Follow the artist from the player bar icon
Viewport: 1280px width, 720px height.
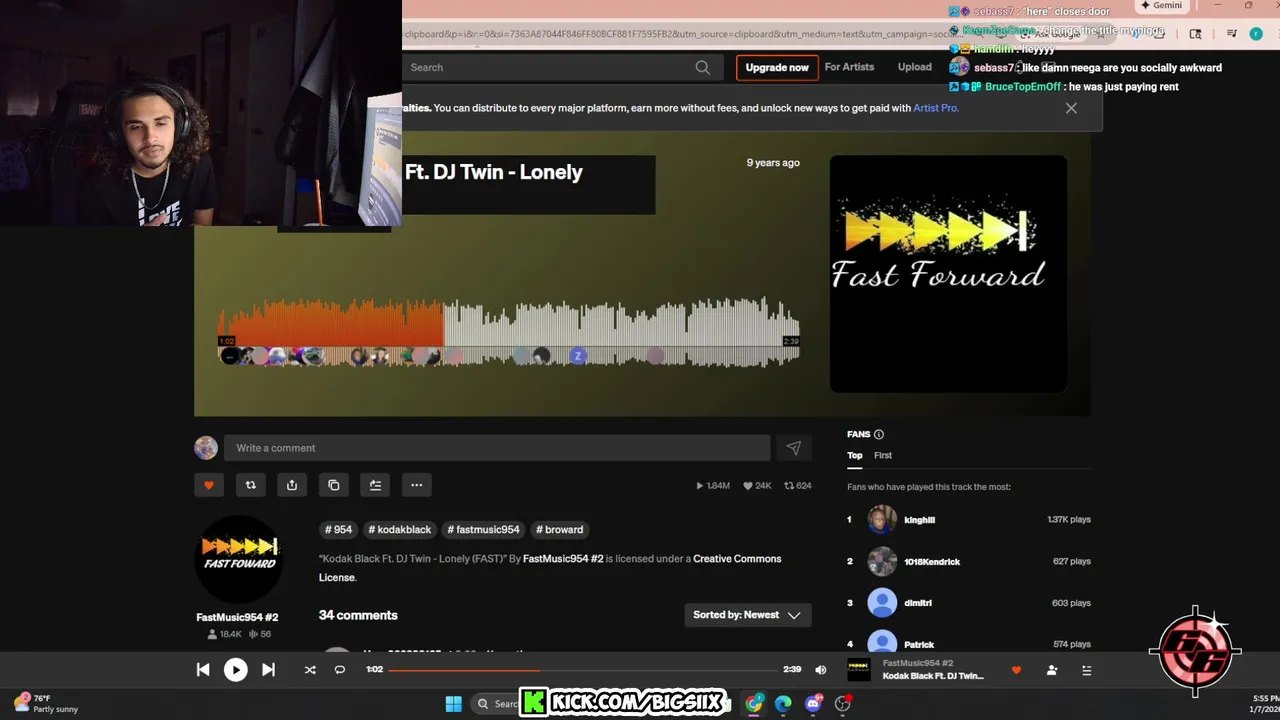click(1052, 670)
